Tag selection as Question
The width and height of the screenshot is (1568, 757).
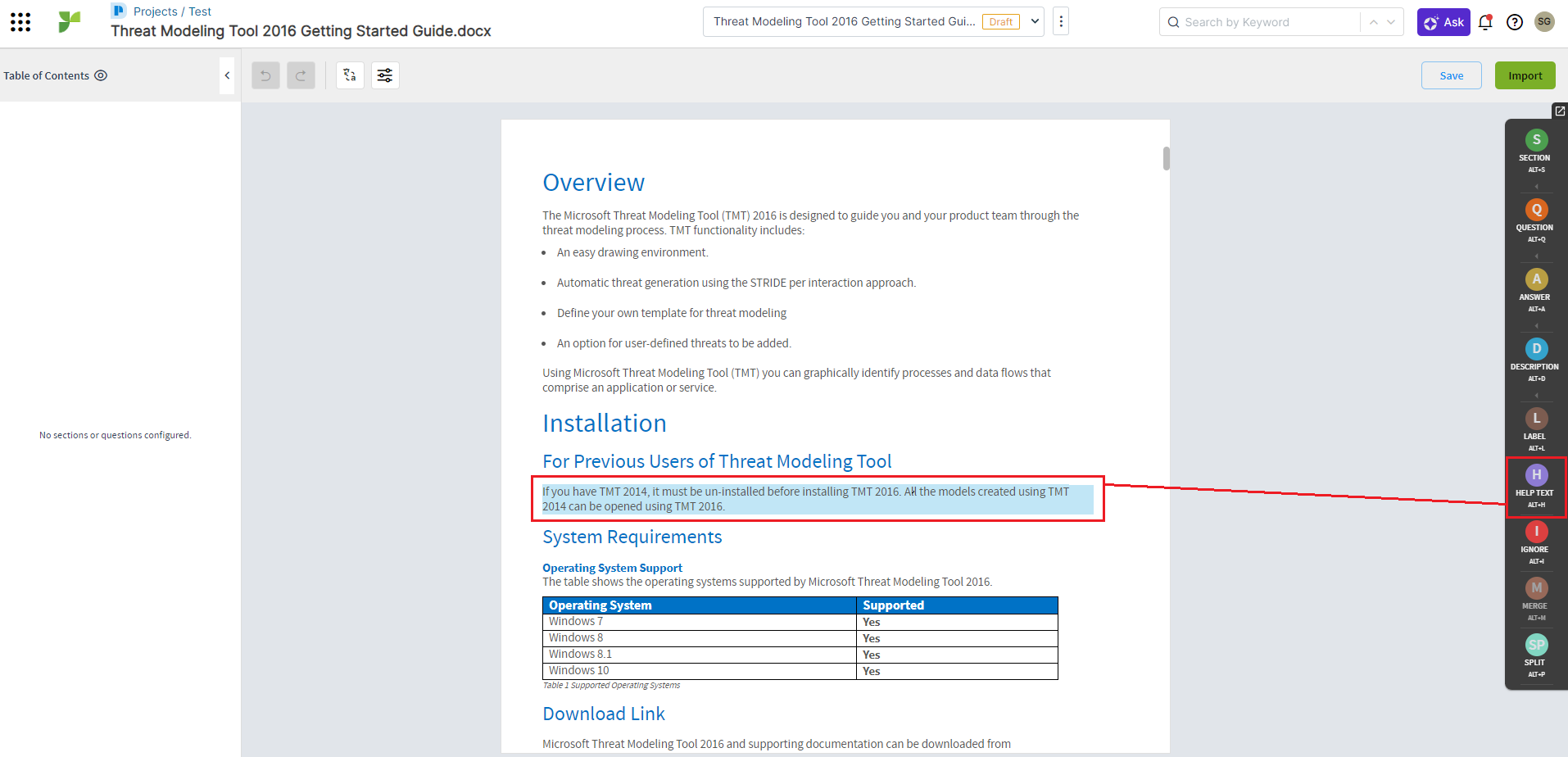point(1536,220)
